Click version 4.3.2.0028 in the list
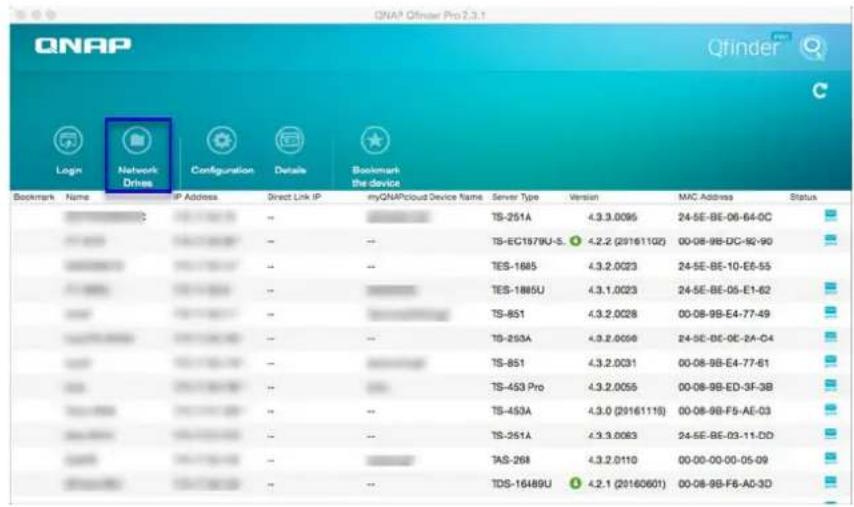This screenshot has width=854, height=507. 612,314
